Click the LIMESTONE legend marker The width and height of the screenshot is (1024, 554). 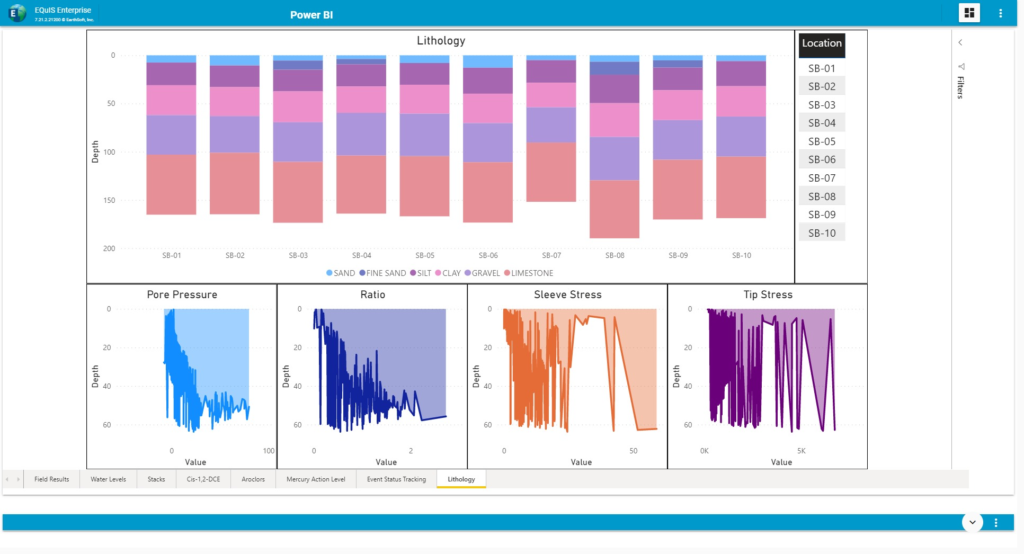[x=507, y=273]
